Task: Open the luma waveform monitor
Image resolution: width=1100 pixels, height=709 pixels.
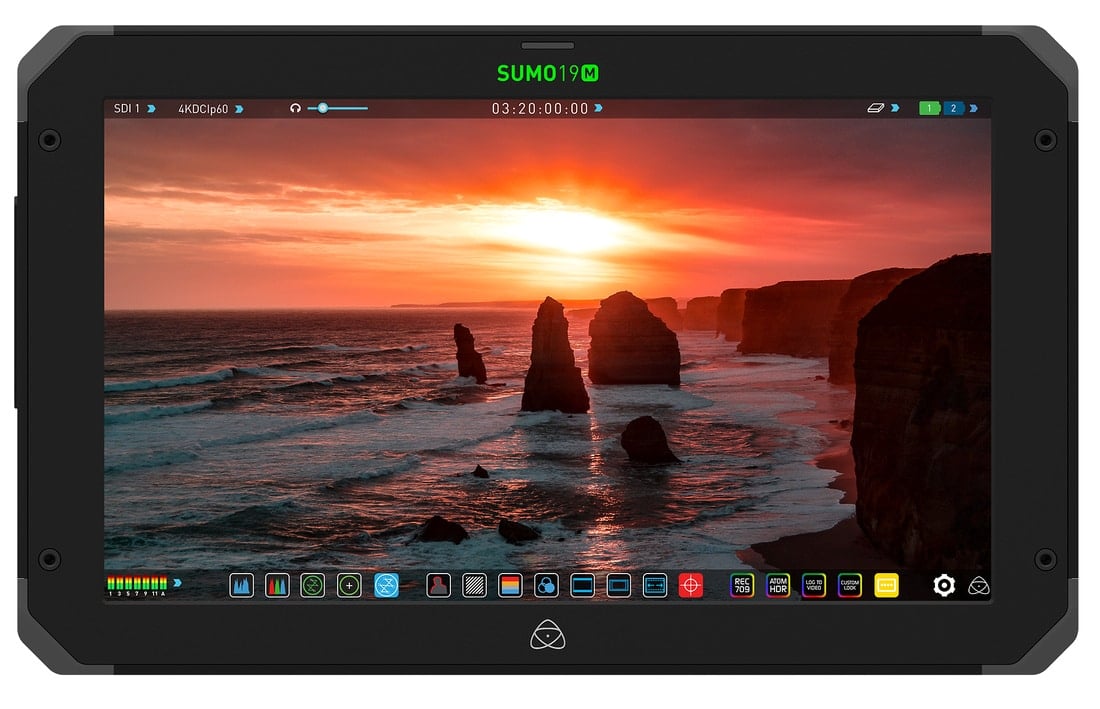Action: (x=242, y=585)
